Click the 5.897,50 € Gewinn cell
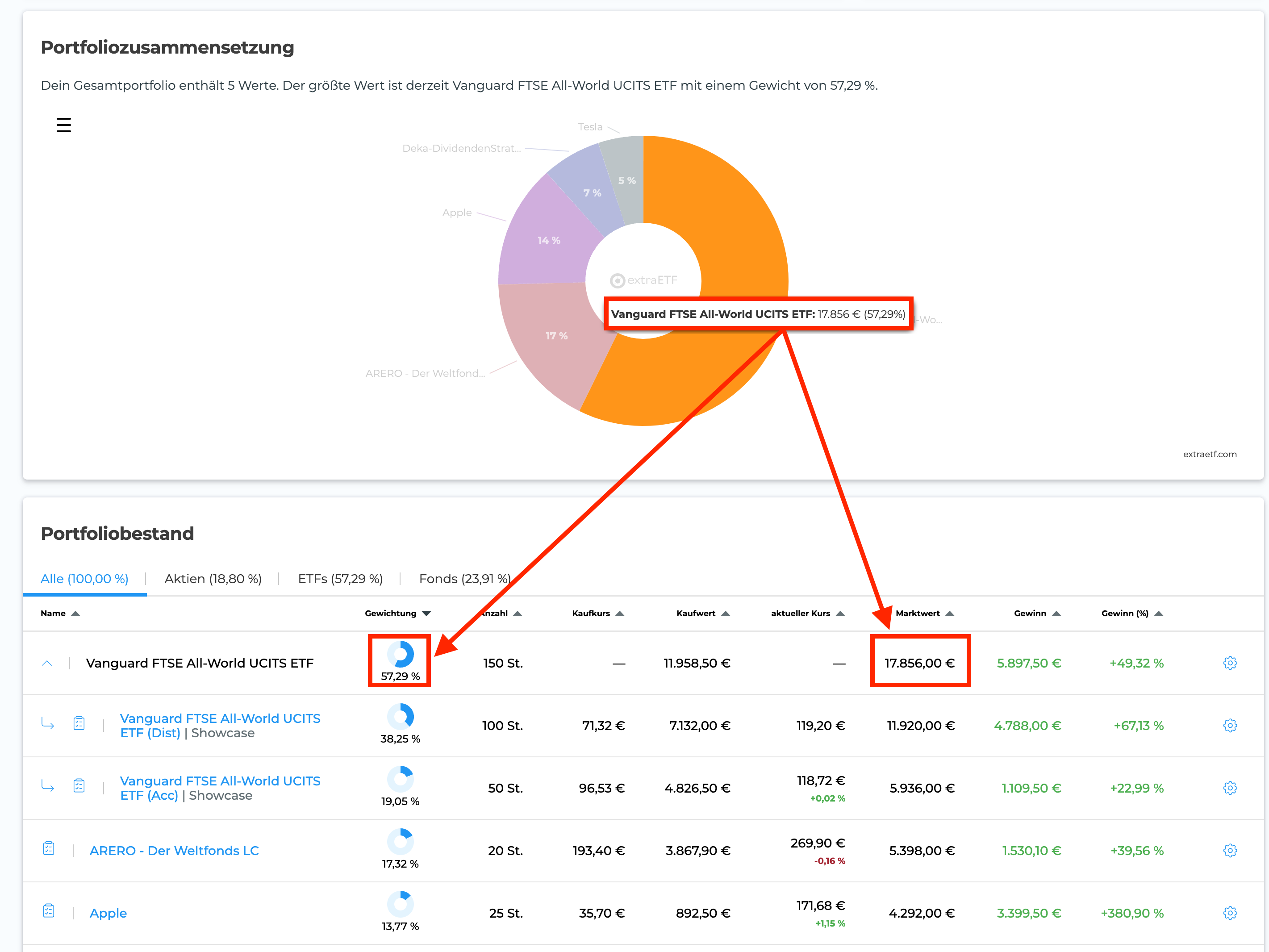Image resolution: width=1269 pixels, height=952 pixels. tap(1029, 663)
